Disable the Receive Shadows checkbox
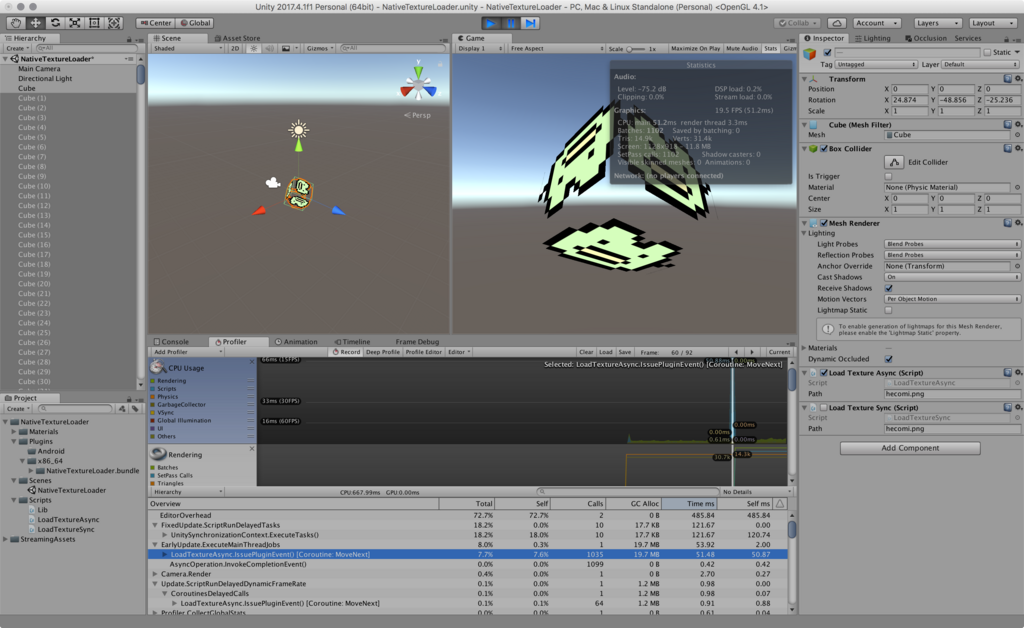Screen dimensions: 1024x628 [888, 288]
